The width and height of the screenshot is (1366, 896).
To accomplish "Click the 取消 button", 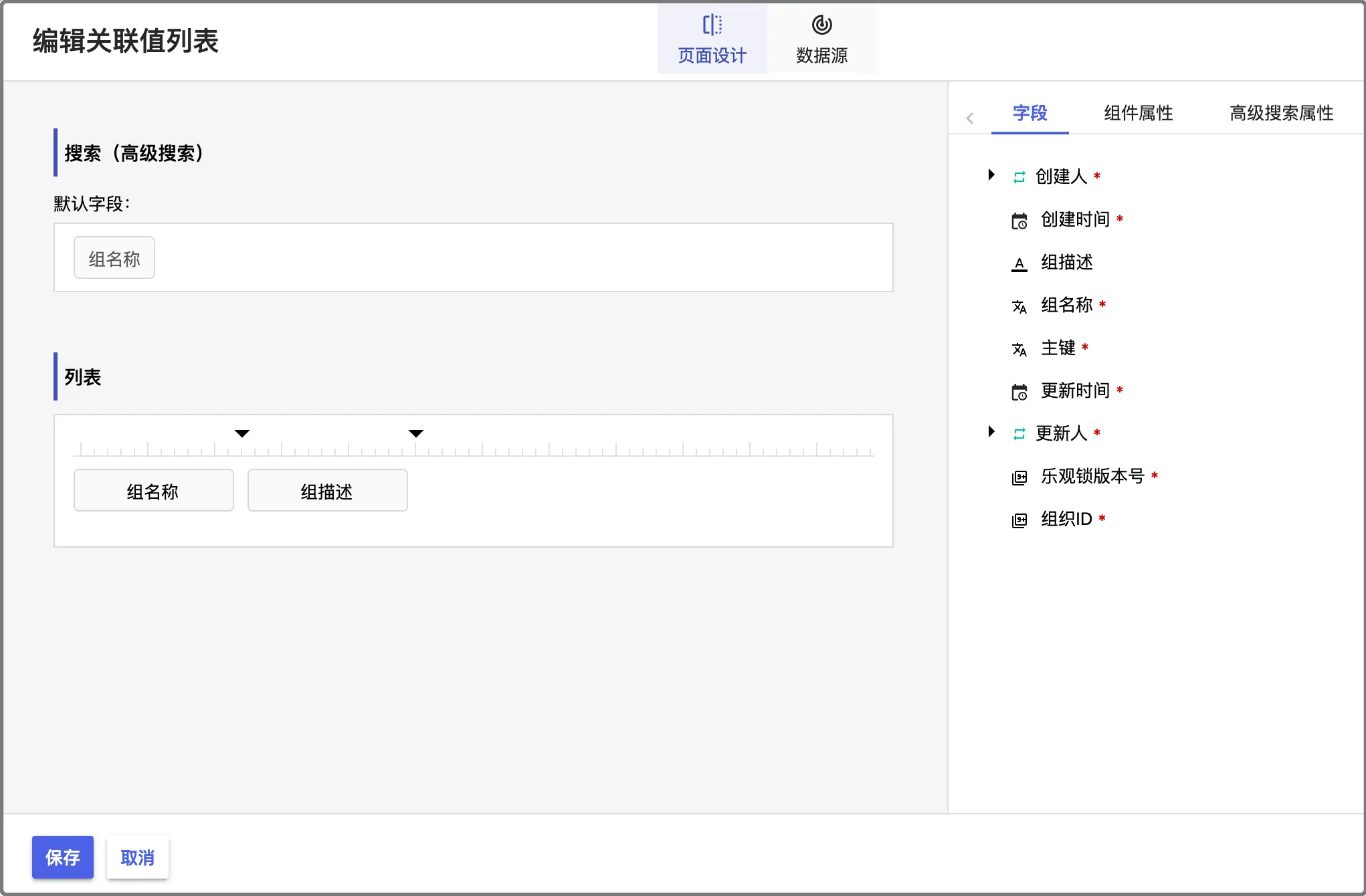I will (138, 857).
